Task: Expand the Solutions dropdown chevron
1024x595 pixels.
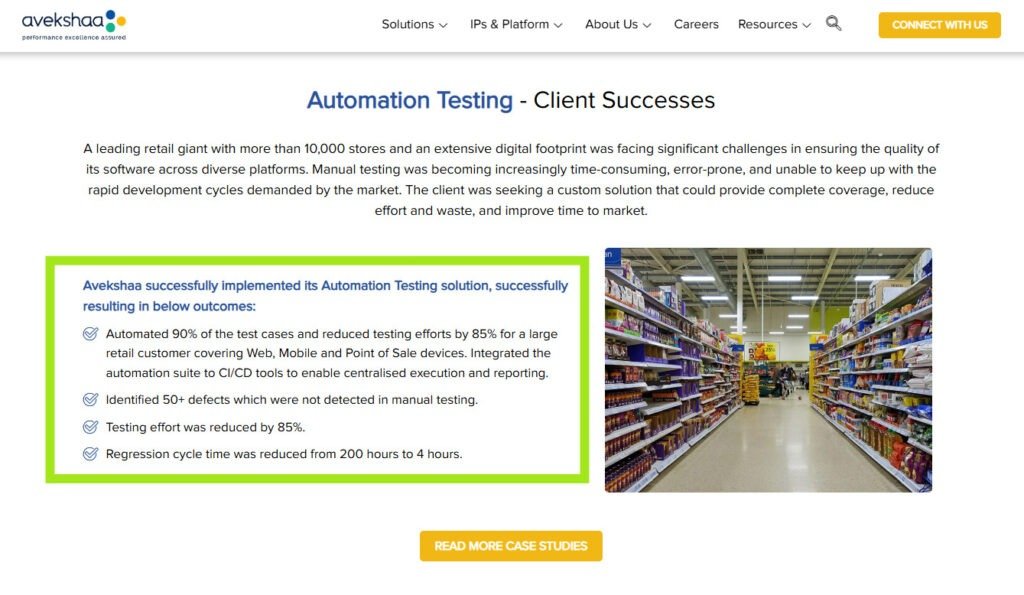Action: coord(443,25)
